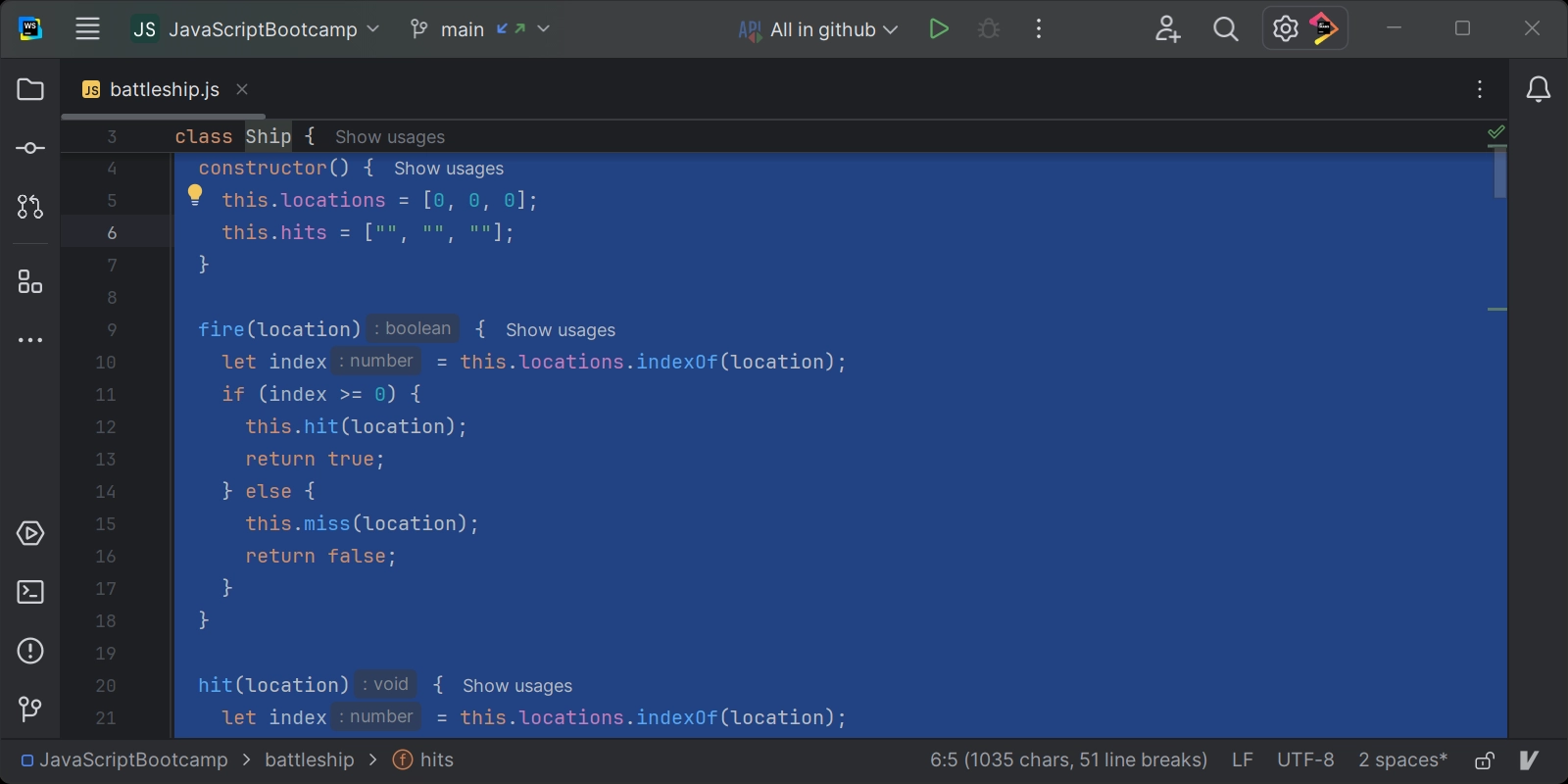Click chevron after JavaScriptBootcamp breadcrumb
This screenshot has width=1568, height=784.
click(x=246, y=759)
